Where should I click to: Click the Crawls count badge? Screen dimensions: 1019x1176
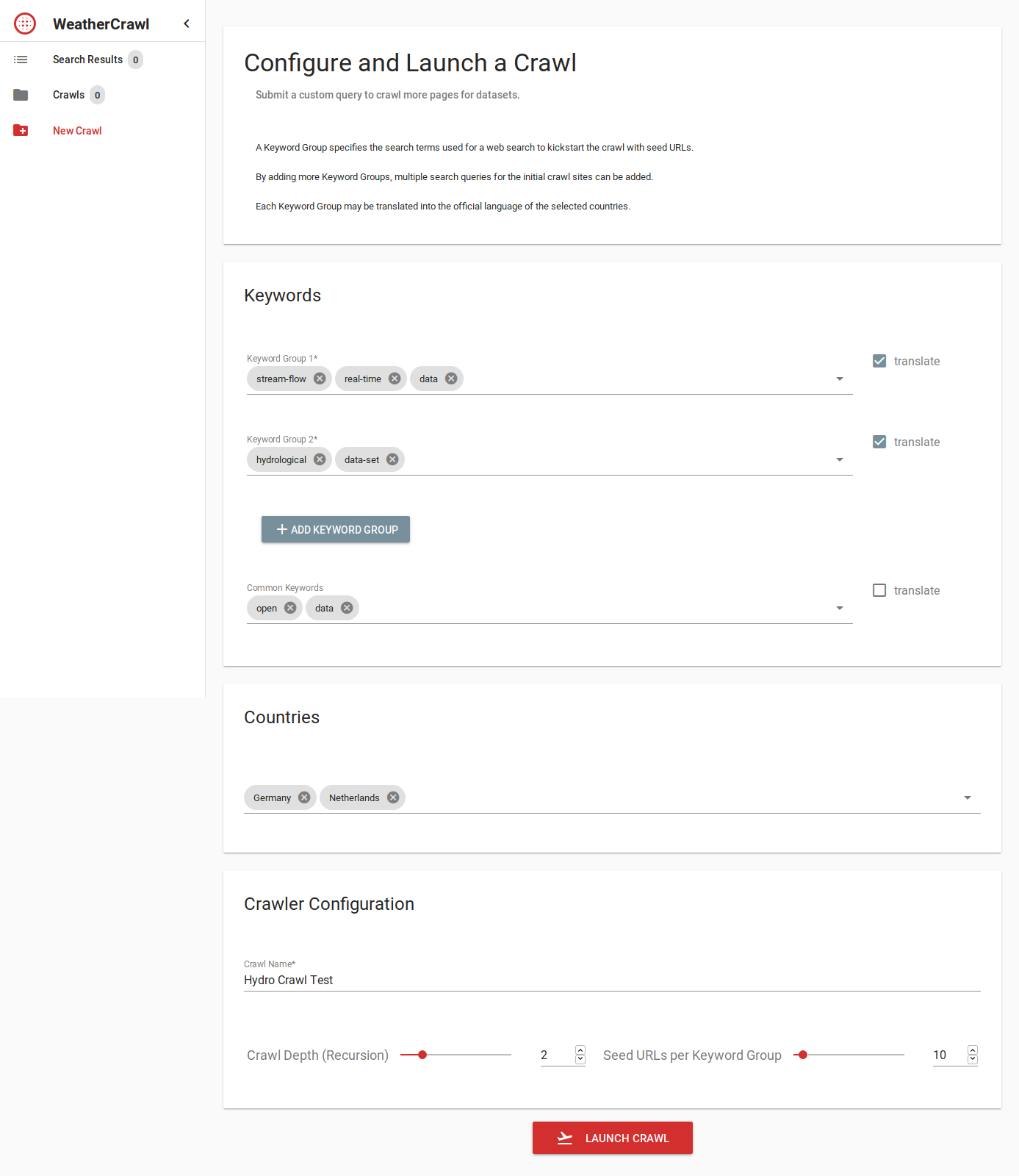[x=97, y=95]
